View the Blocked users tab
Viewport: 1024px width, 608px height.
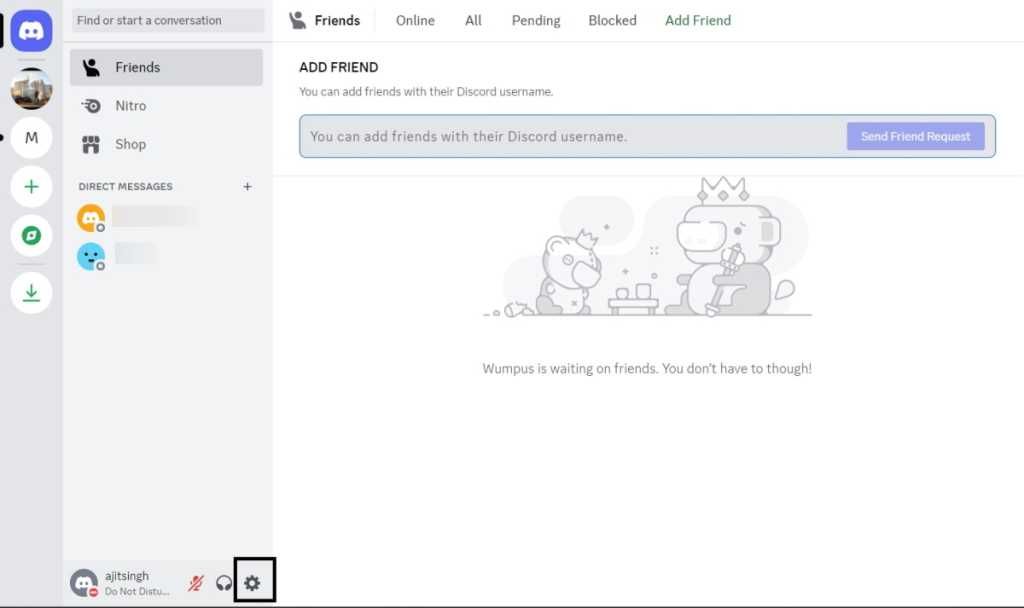pyautogui.click(x=612, y=20)
